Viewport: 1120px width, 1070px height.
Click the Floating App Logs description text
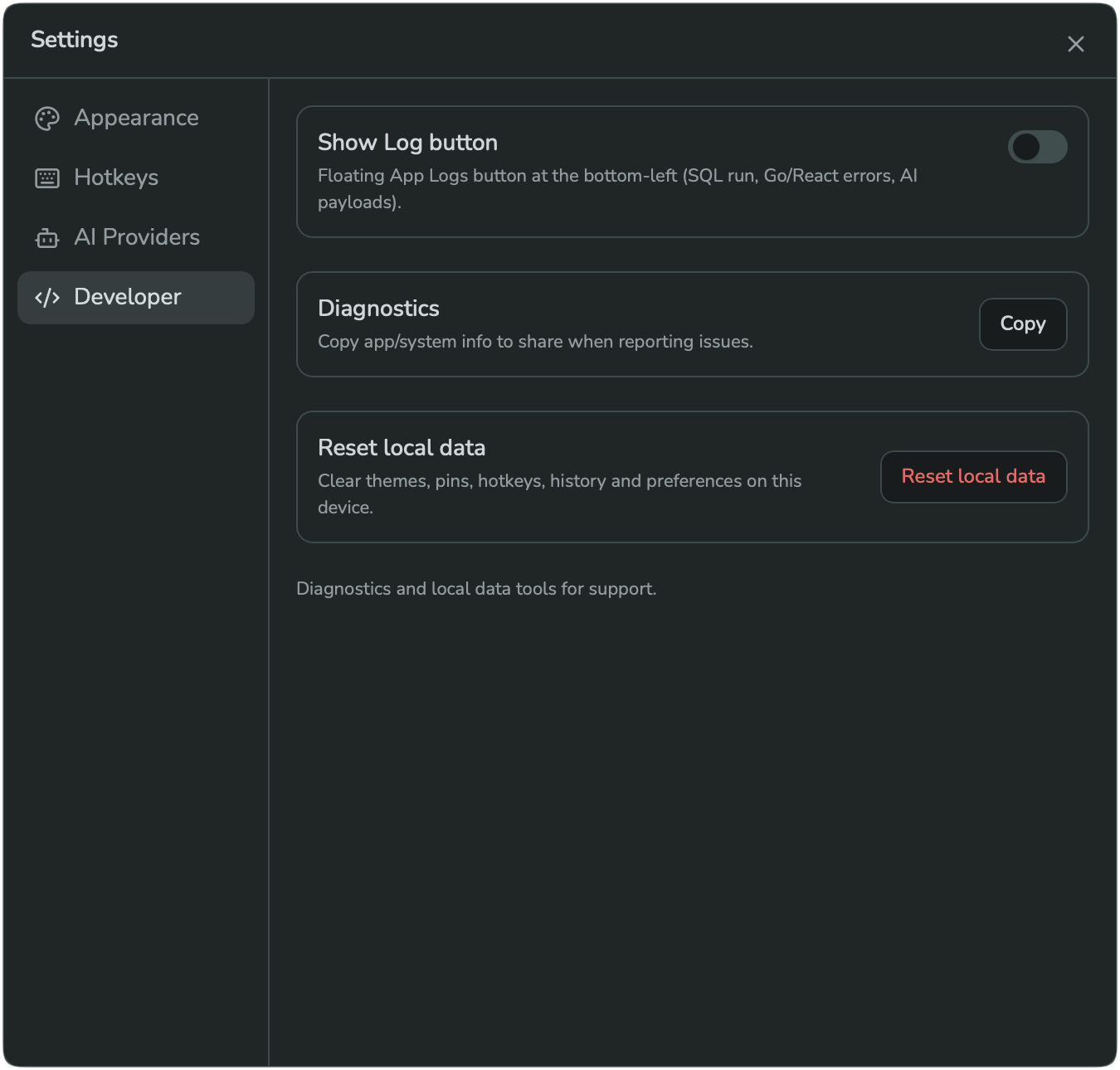[x=617, y=189]
